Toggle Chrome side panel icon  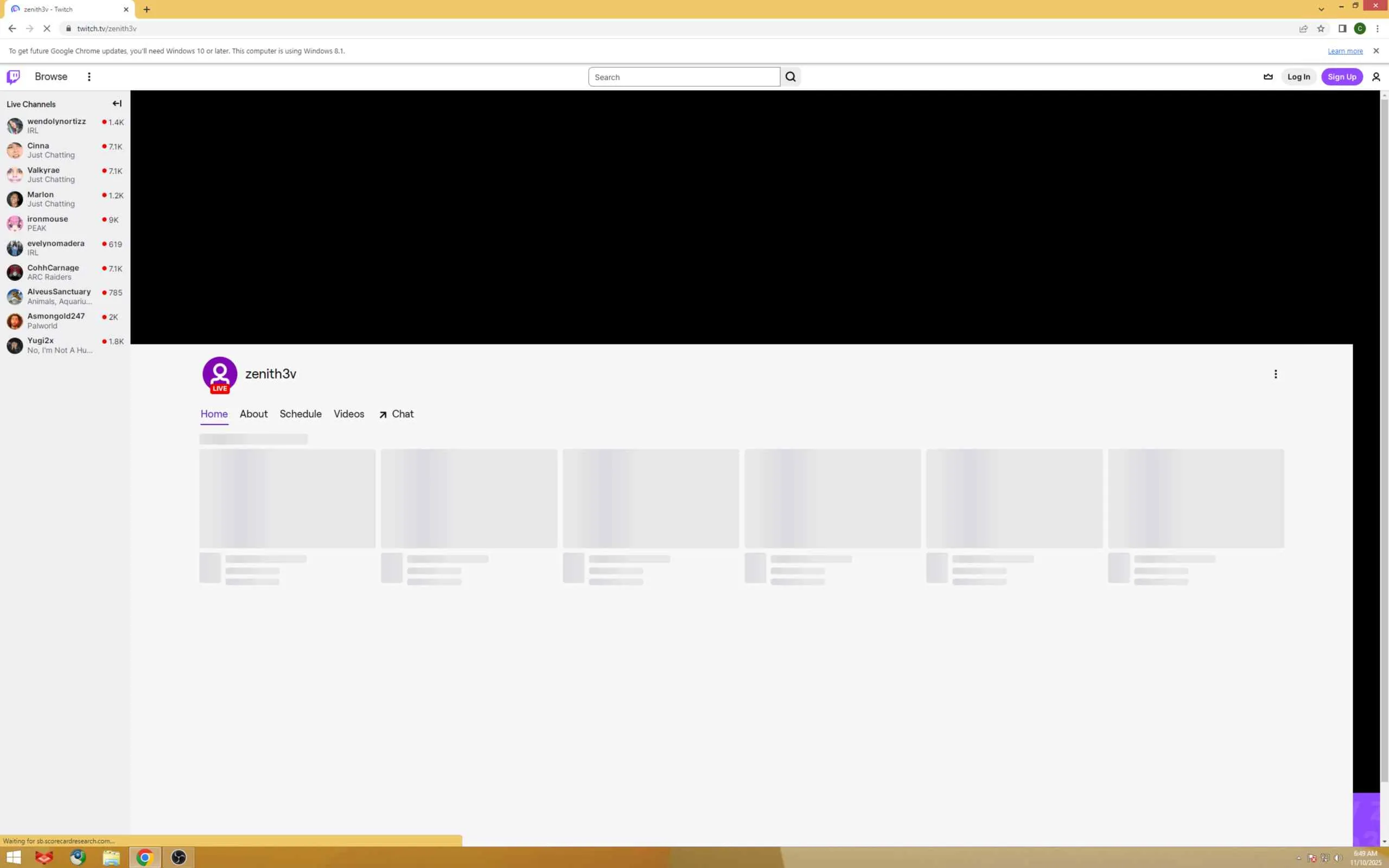pyautogui.click(x=1342, y=29)
